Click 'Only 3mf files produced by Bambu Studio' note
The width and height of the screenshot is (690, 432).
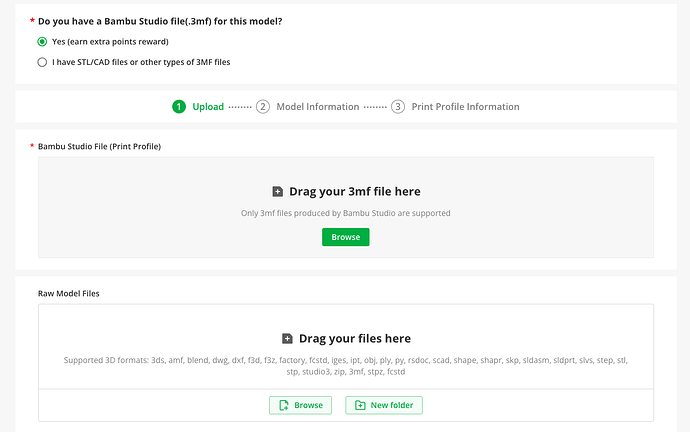pyautogui.click(x=345, y=213)
